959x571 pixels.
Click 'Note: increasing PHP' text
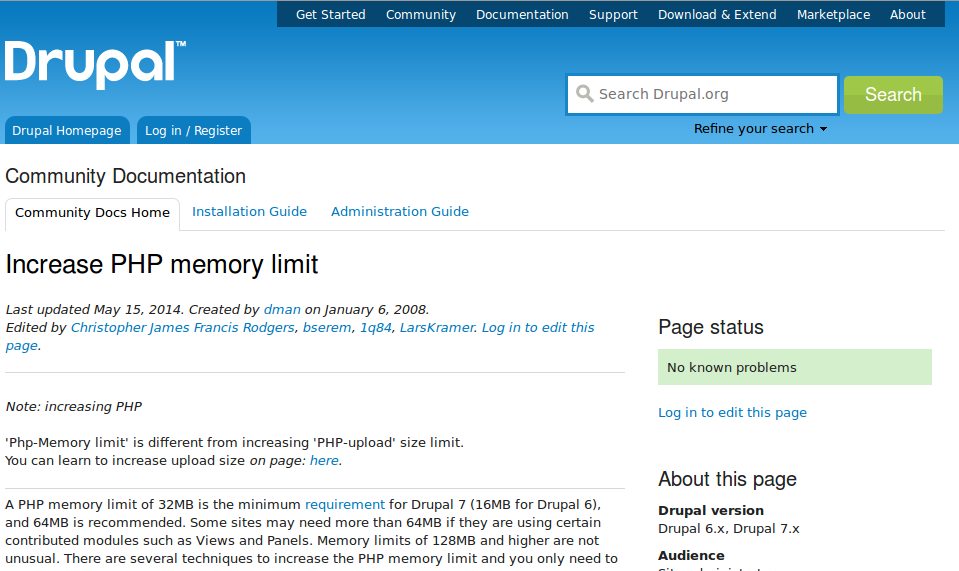pyautogui.click(x=73, y=407)
